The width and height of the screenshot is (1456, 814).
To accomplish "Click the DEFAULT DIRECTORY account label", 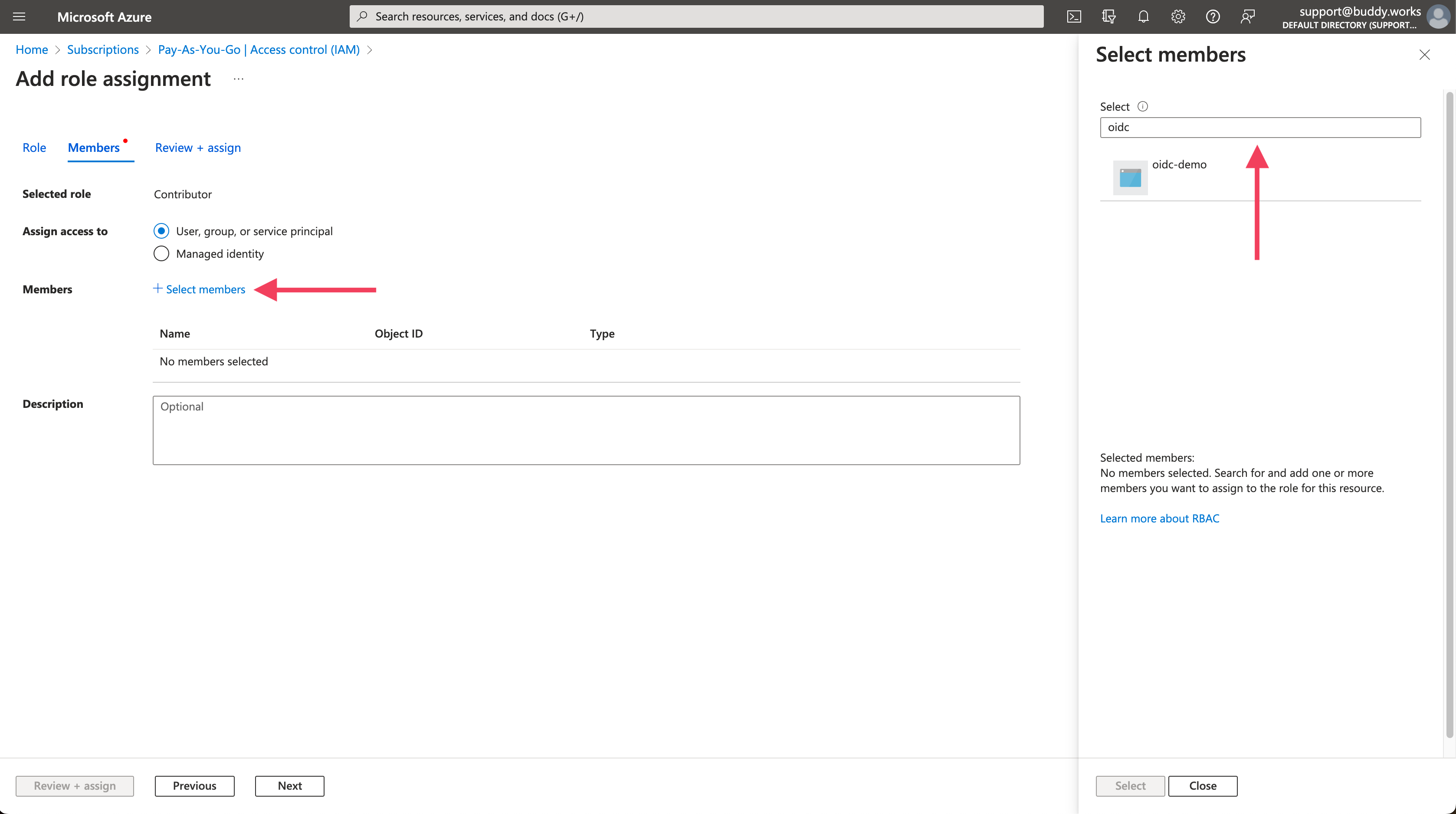I will tap(1349, 25).
